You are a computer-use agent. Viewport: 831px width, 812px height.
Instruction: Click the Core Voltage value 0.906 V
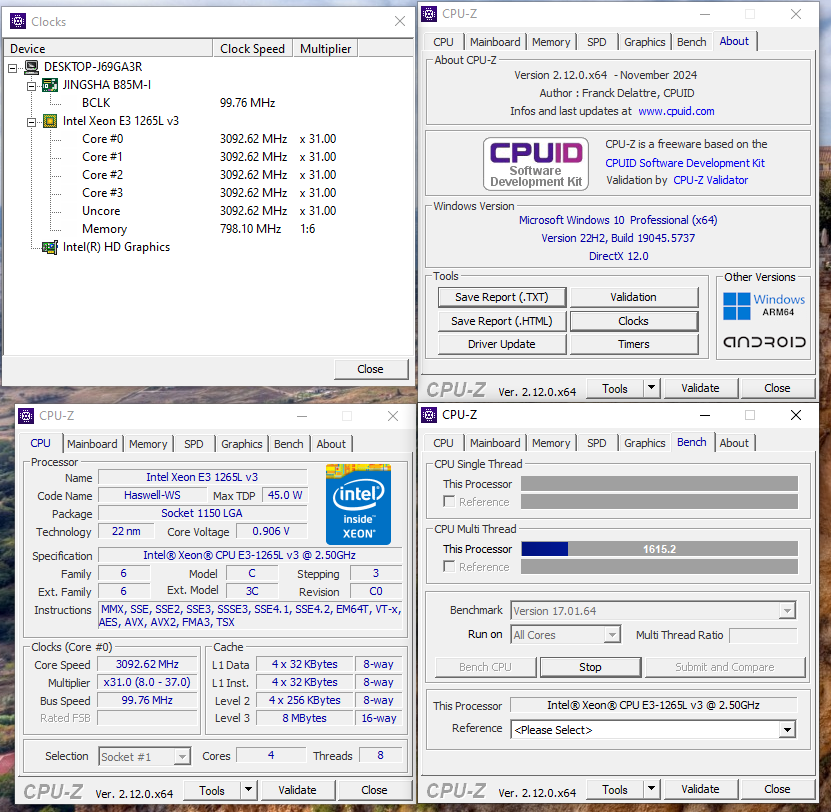pyautogui.click(x=271, y=532)
